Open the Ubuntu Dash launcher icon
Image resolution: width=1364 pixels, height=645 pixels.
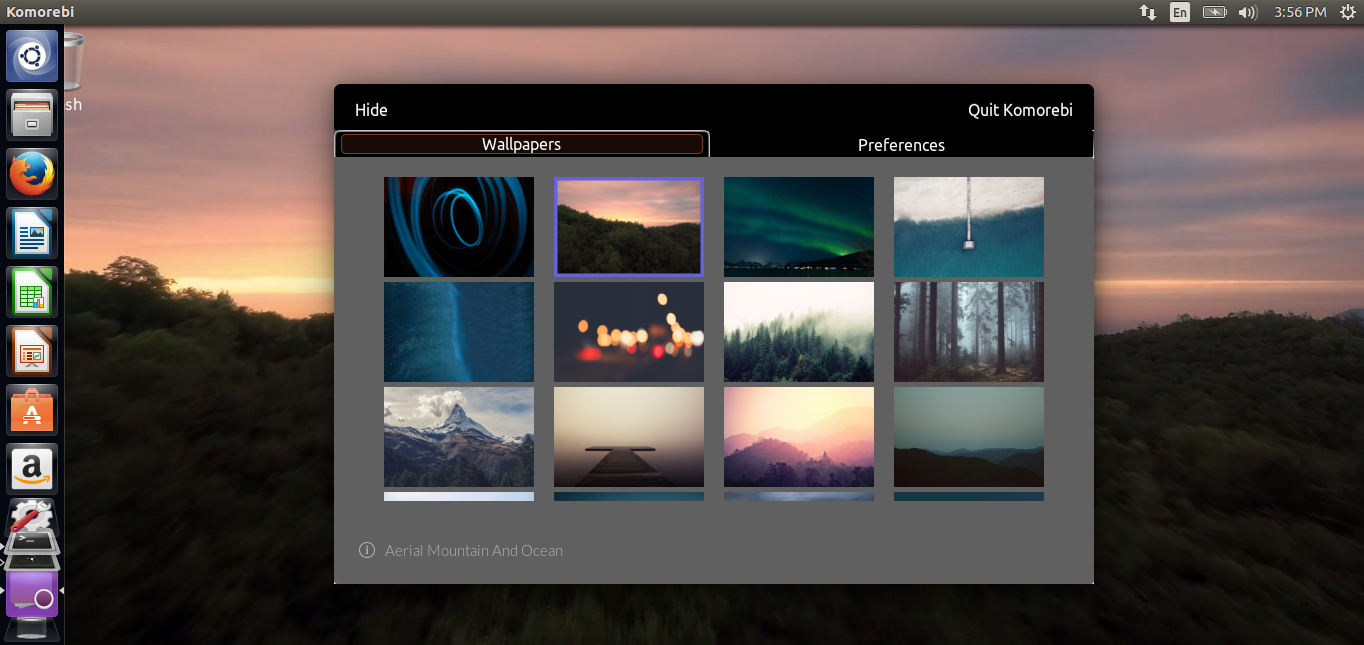pyautogui.click(x=32, y=56)
